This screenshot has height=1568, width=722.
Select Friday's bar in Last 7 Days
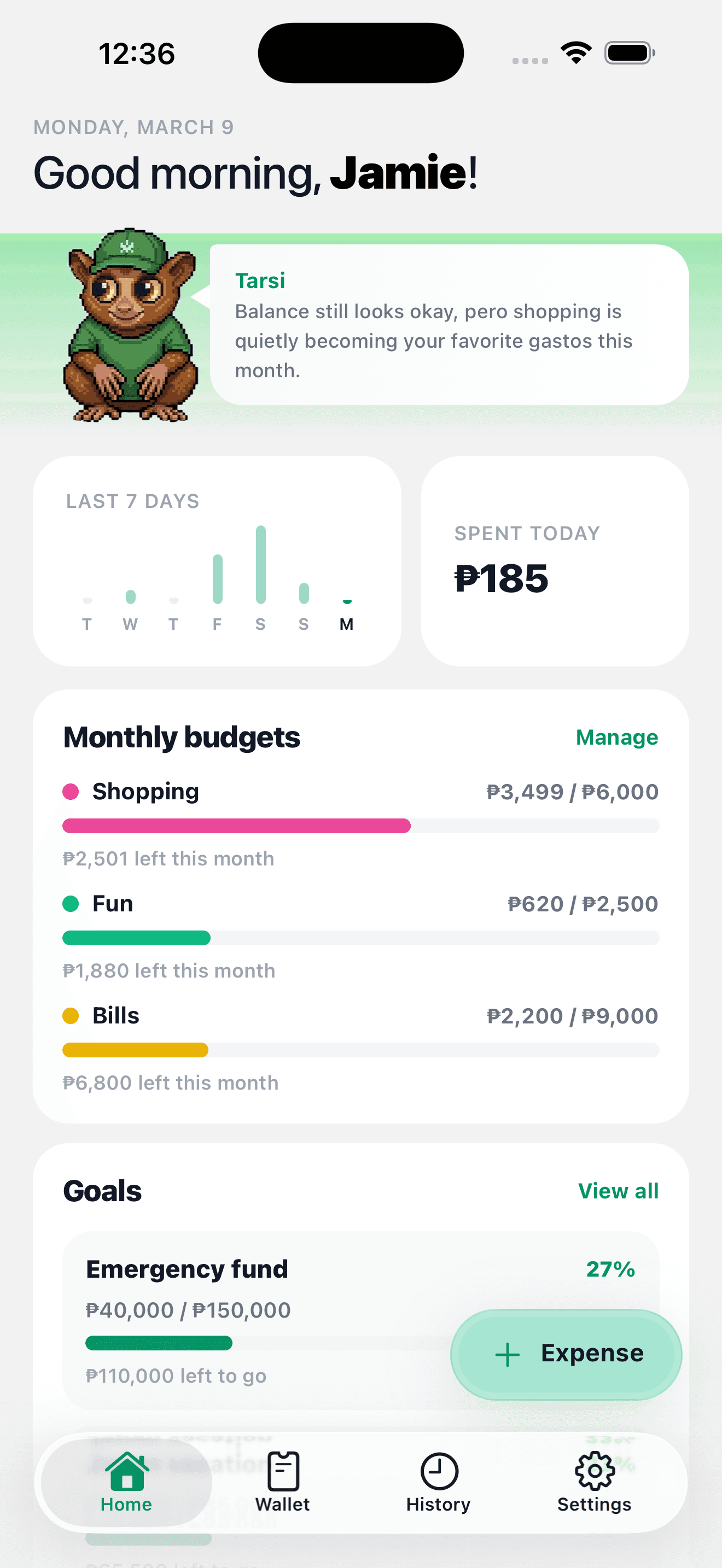point(217,579)
